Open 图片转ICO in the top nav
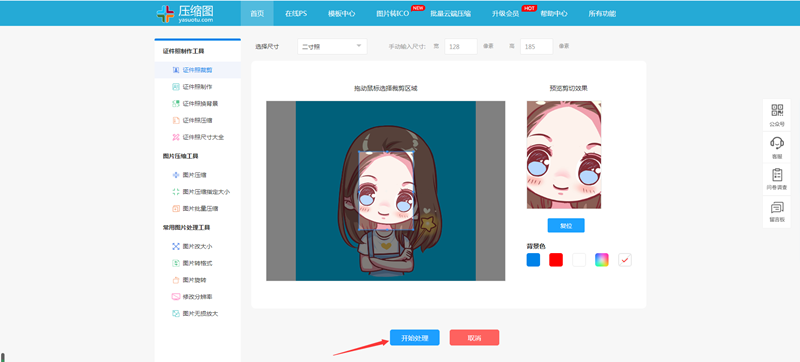Screen dimensions: 800x362 392,13
